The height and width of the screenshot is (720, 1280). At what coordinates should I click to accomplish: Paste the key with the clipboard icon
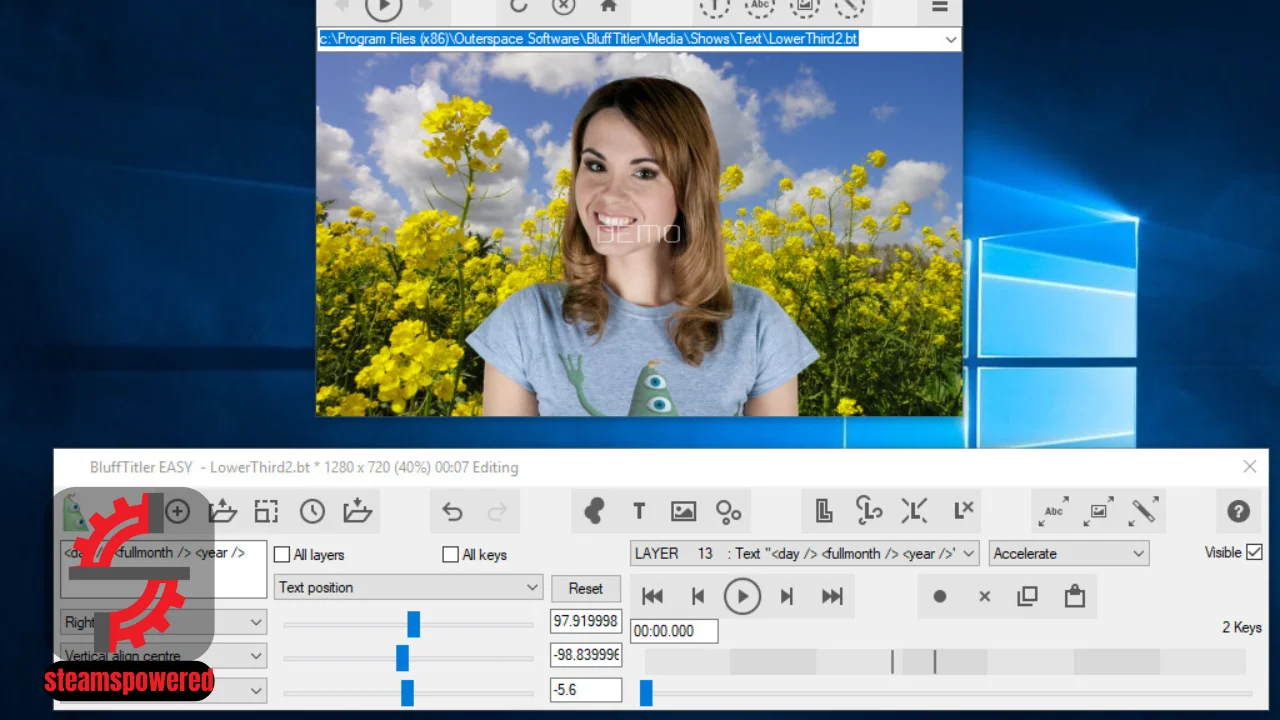click(x=1075, y=596)
